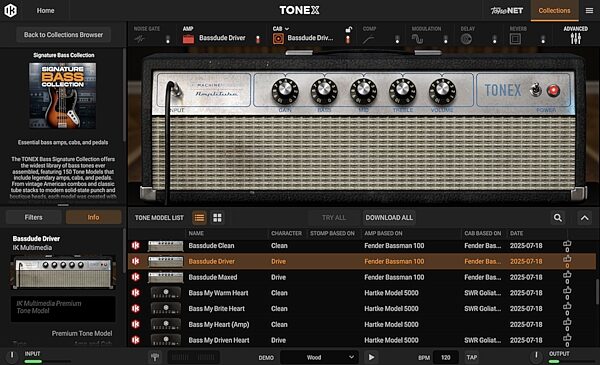This screenshot has height=365, width=600.
Task: Toggle the Delay on/off switch
Action: (494, 39)
